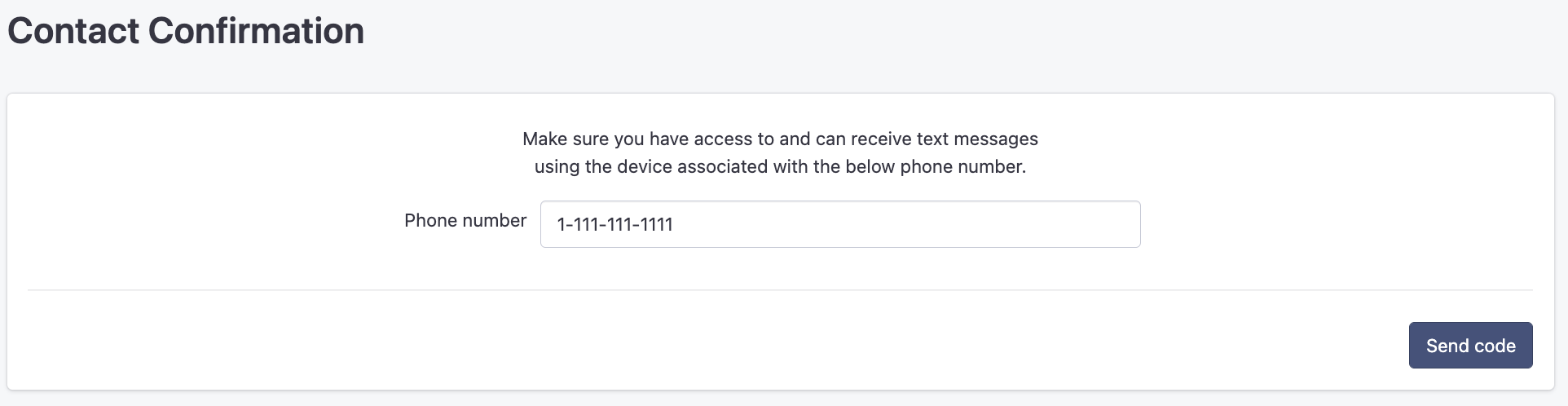This screenshot has width=1568, height=406.
Task: Click the "Make sure you have access" instruction line
Action: (780, 139)
